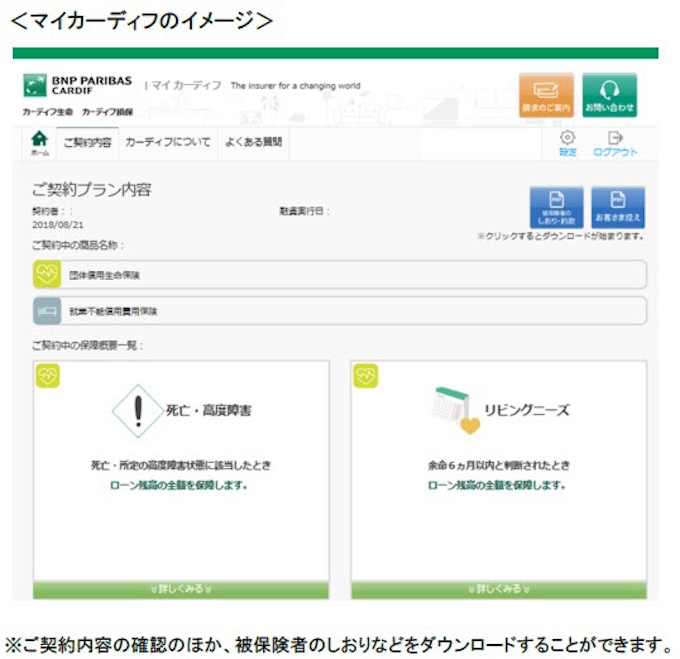Screen dimensions: 680x659
Task: Click the home icon in the navigation bar
Action: pyautogui.click(x=39, y=140)
